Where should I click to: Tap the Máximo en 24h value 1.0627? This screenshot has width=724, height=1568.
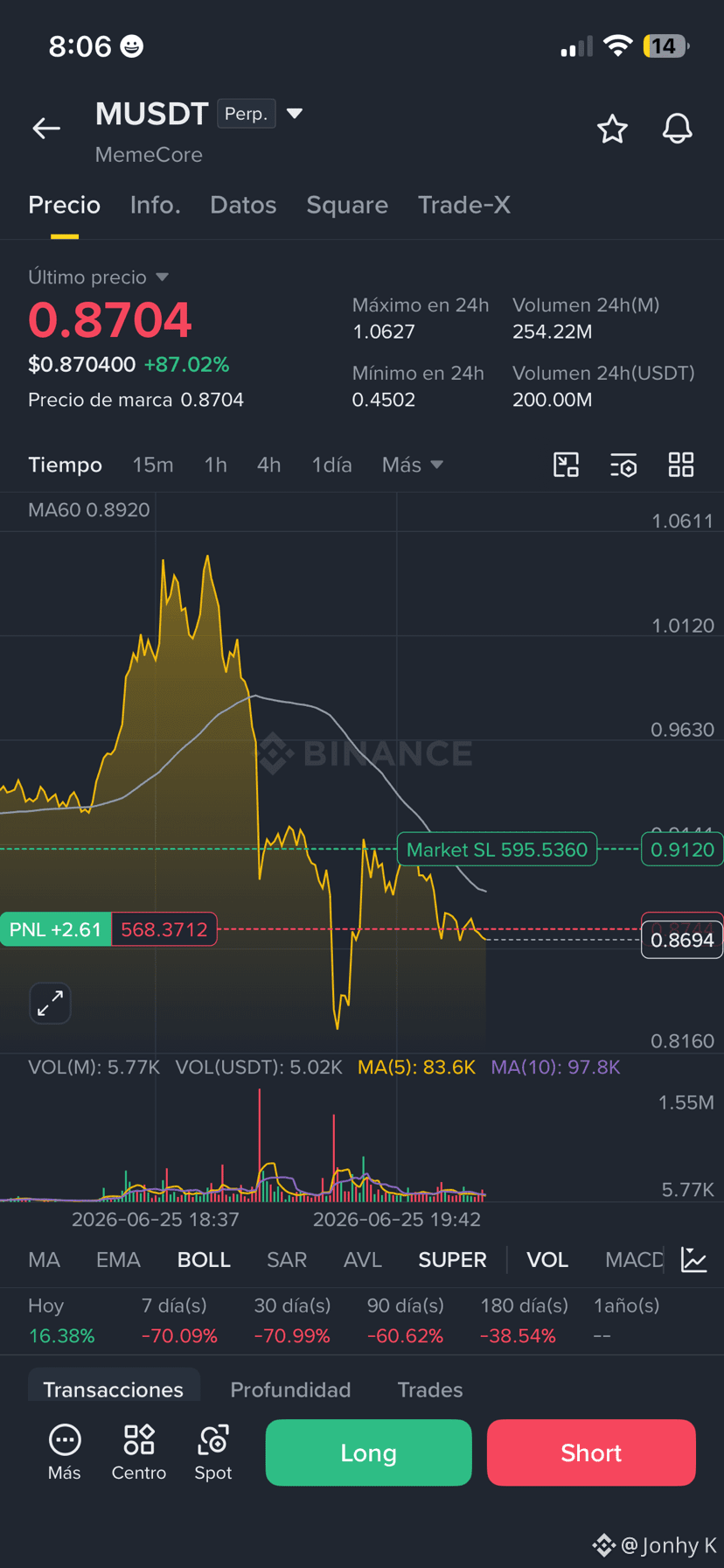click(383, 332)
